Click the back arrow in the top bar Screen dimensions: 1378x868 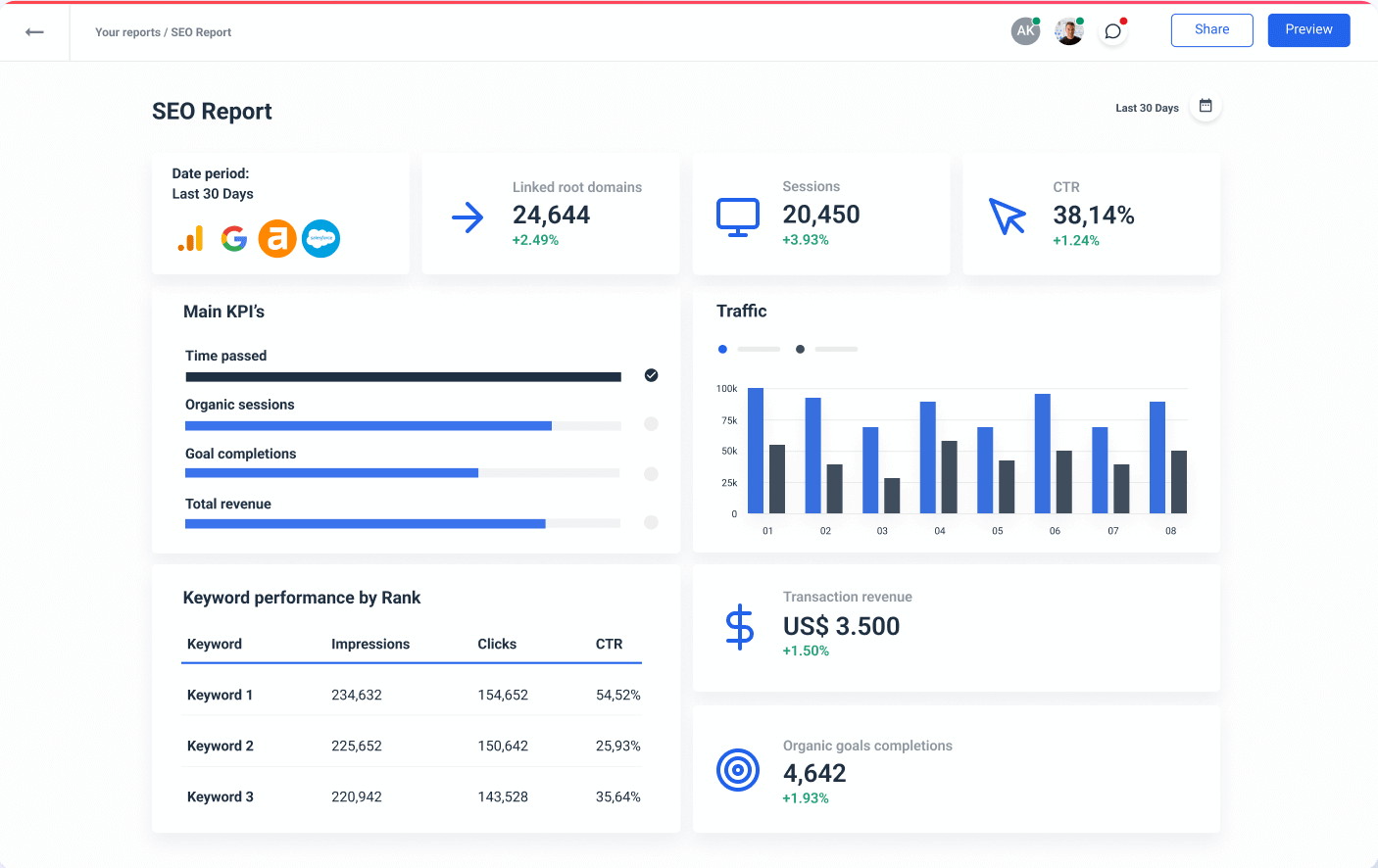pyautogui.click(x=34, y=31)
